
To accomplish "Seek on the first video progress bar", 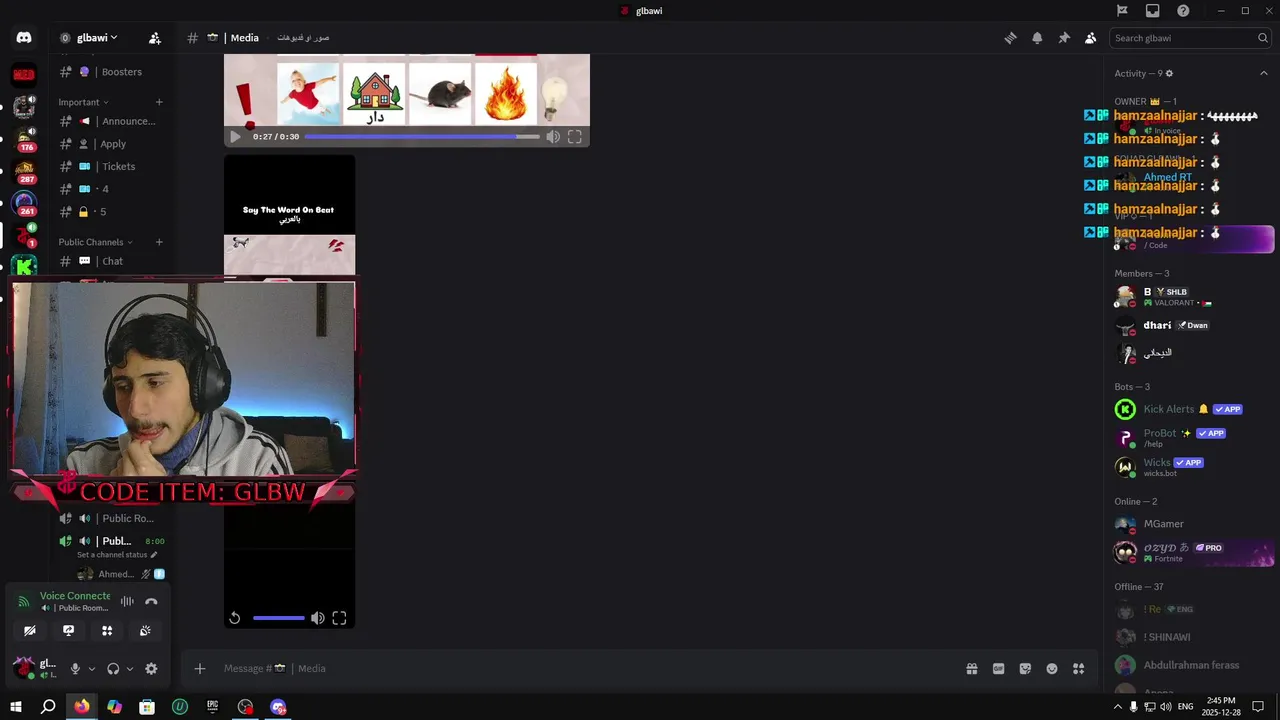I will pyautogui.click(x=422, y=137).
